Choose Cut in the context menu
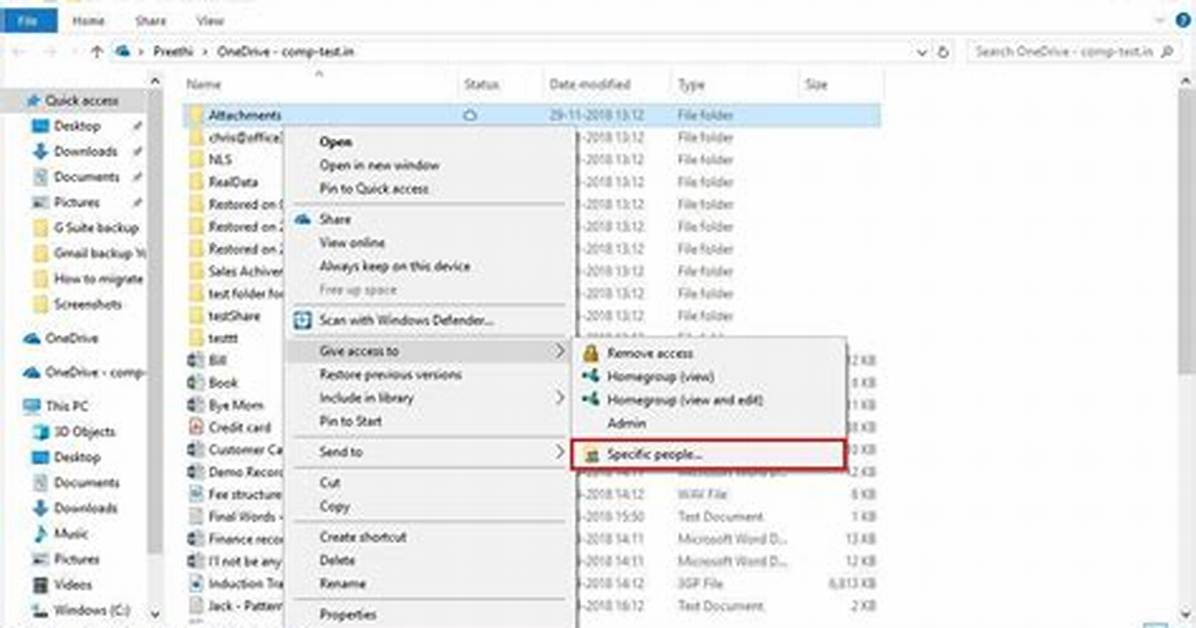This screenshot has height=628, width=1196. tap(330, 483)
